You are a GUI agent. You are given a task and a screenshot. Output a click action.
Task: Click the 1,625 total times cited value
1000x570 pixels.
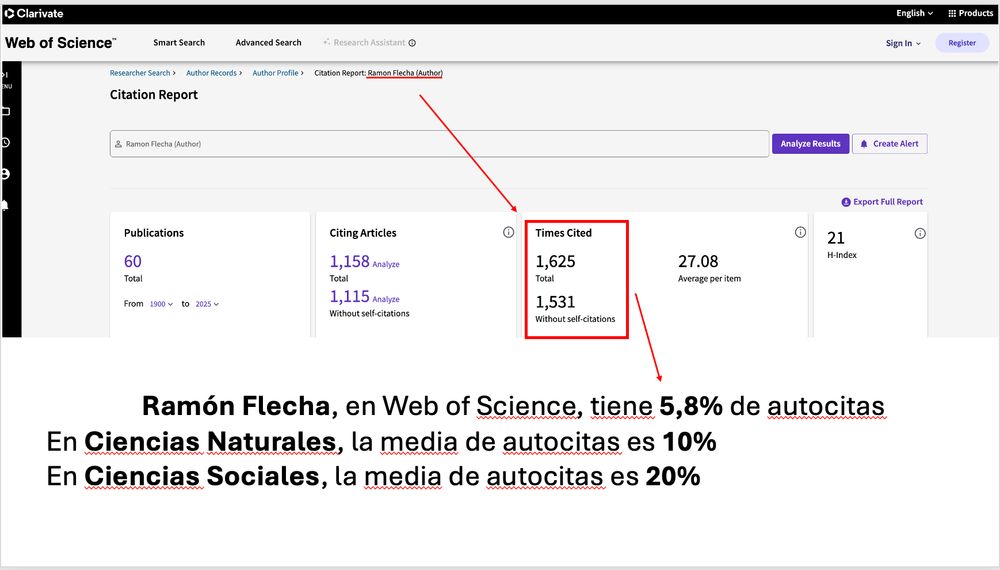555,261
